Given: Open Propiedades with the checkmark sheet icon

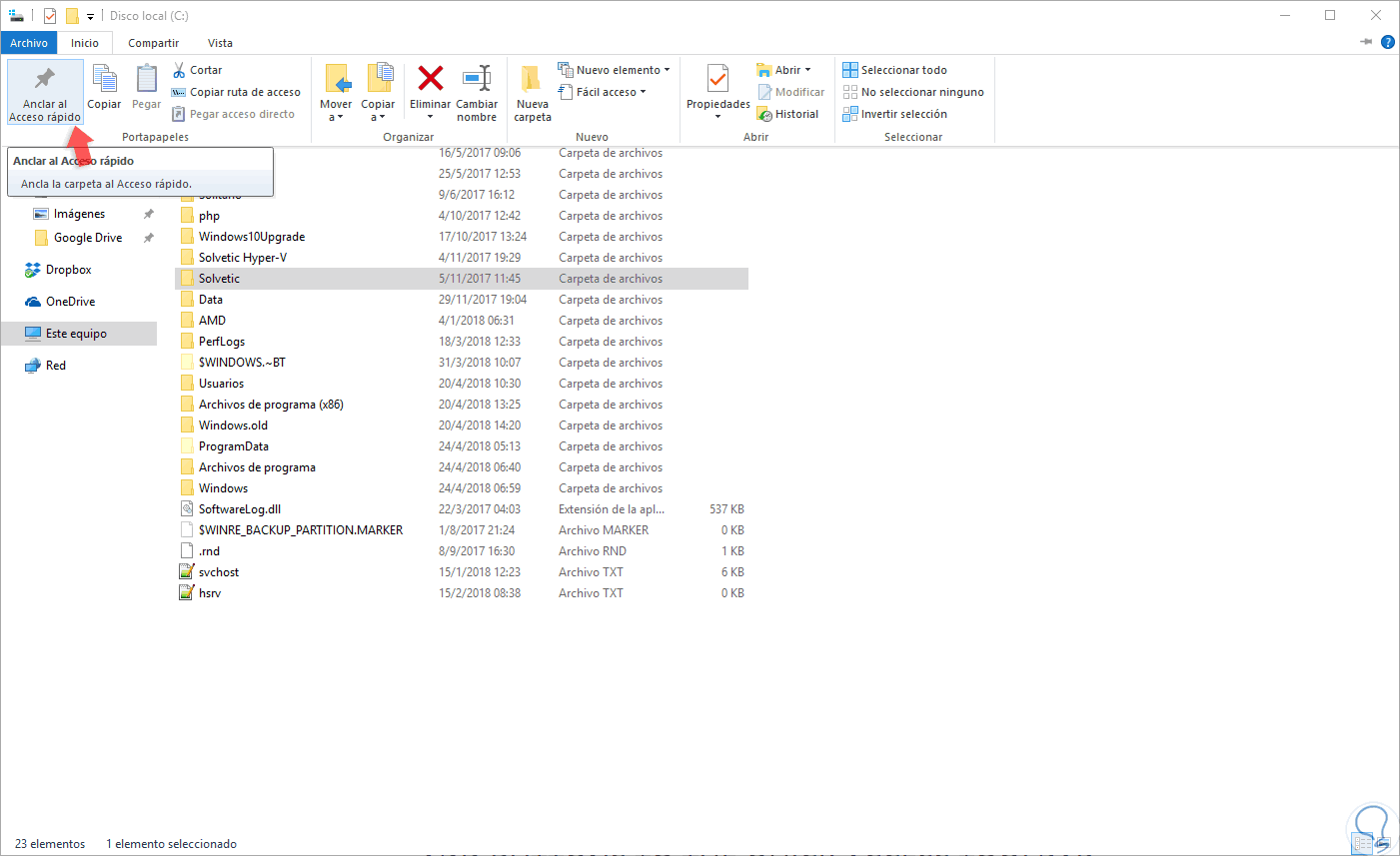Looking at the screenshot, I should pos(717,78).
